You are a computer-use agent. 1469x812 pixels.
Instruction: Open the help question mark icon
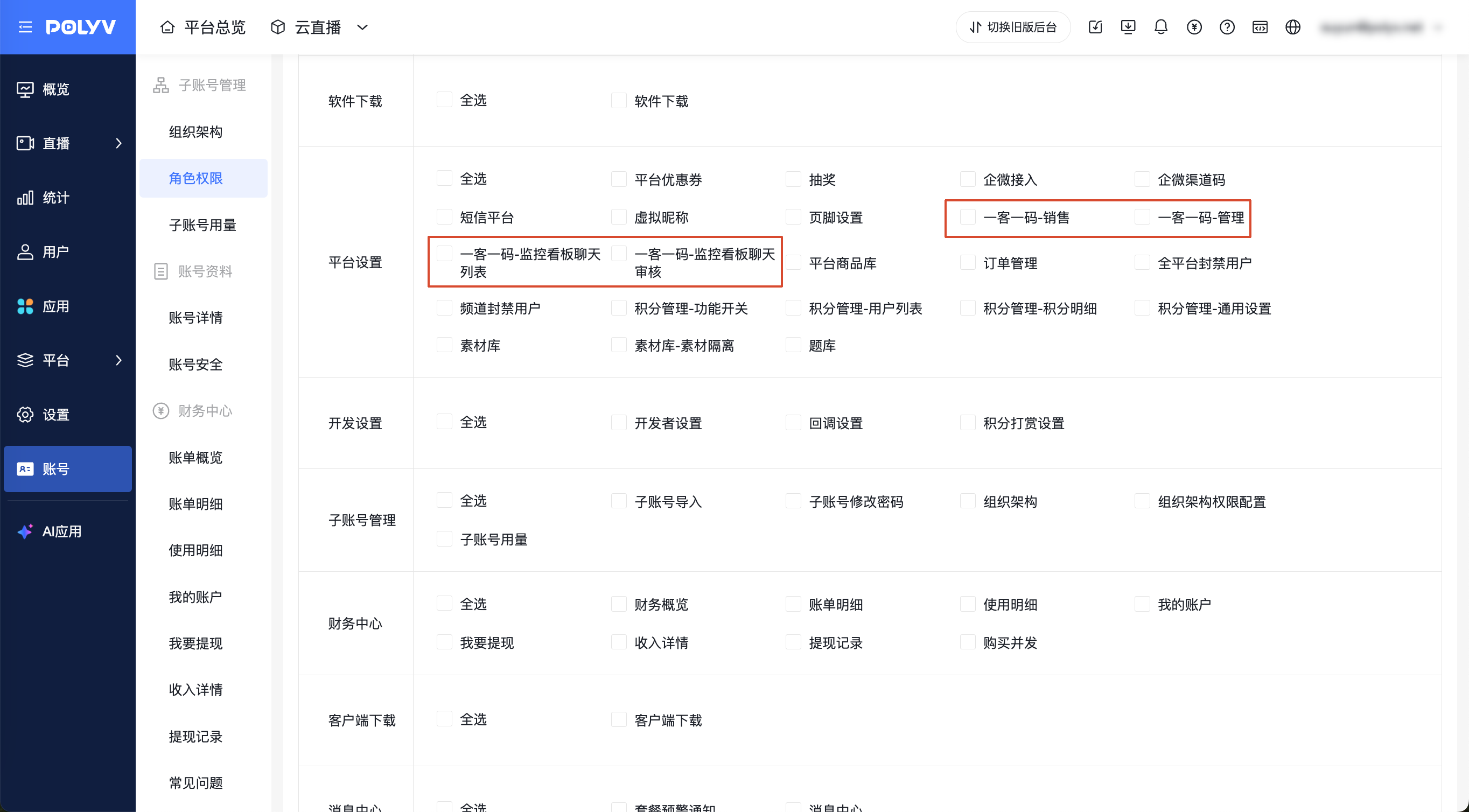point(1227,27)
